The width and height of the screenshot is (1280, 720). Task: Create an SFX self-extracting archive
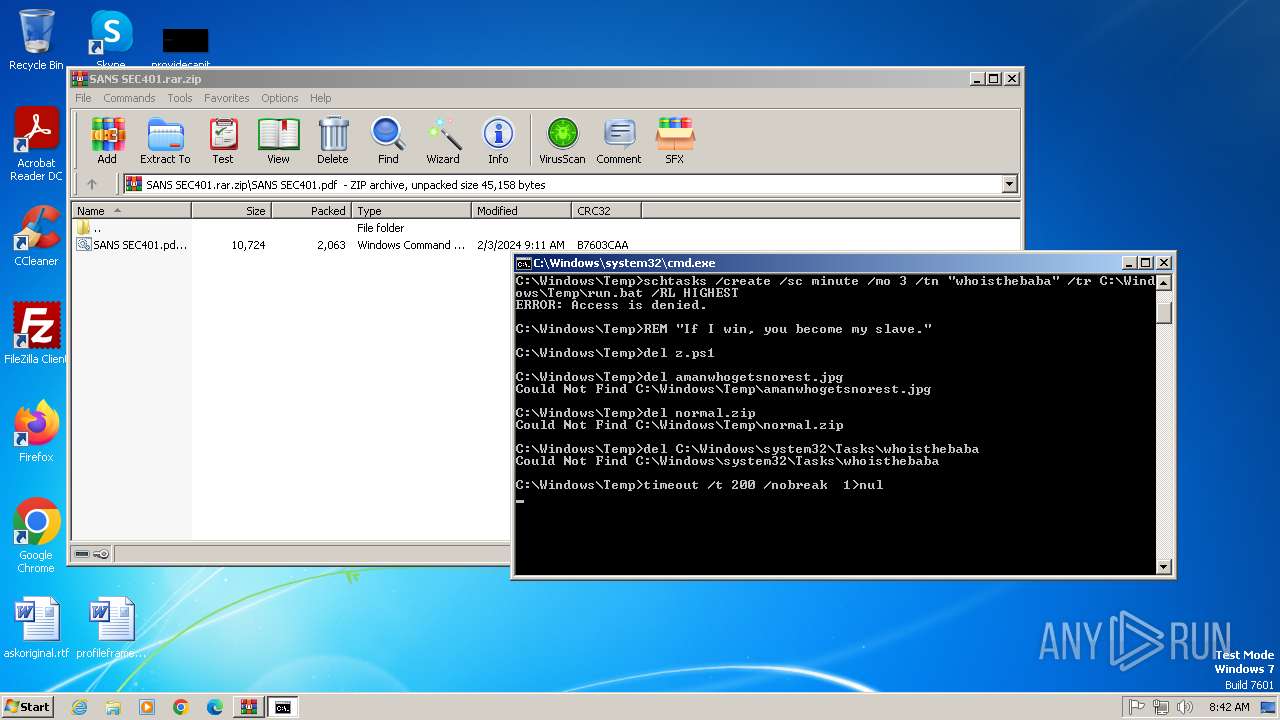pos(675,140)
